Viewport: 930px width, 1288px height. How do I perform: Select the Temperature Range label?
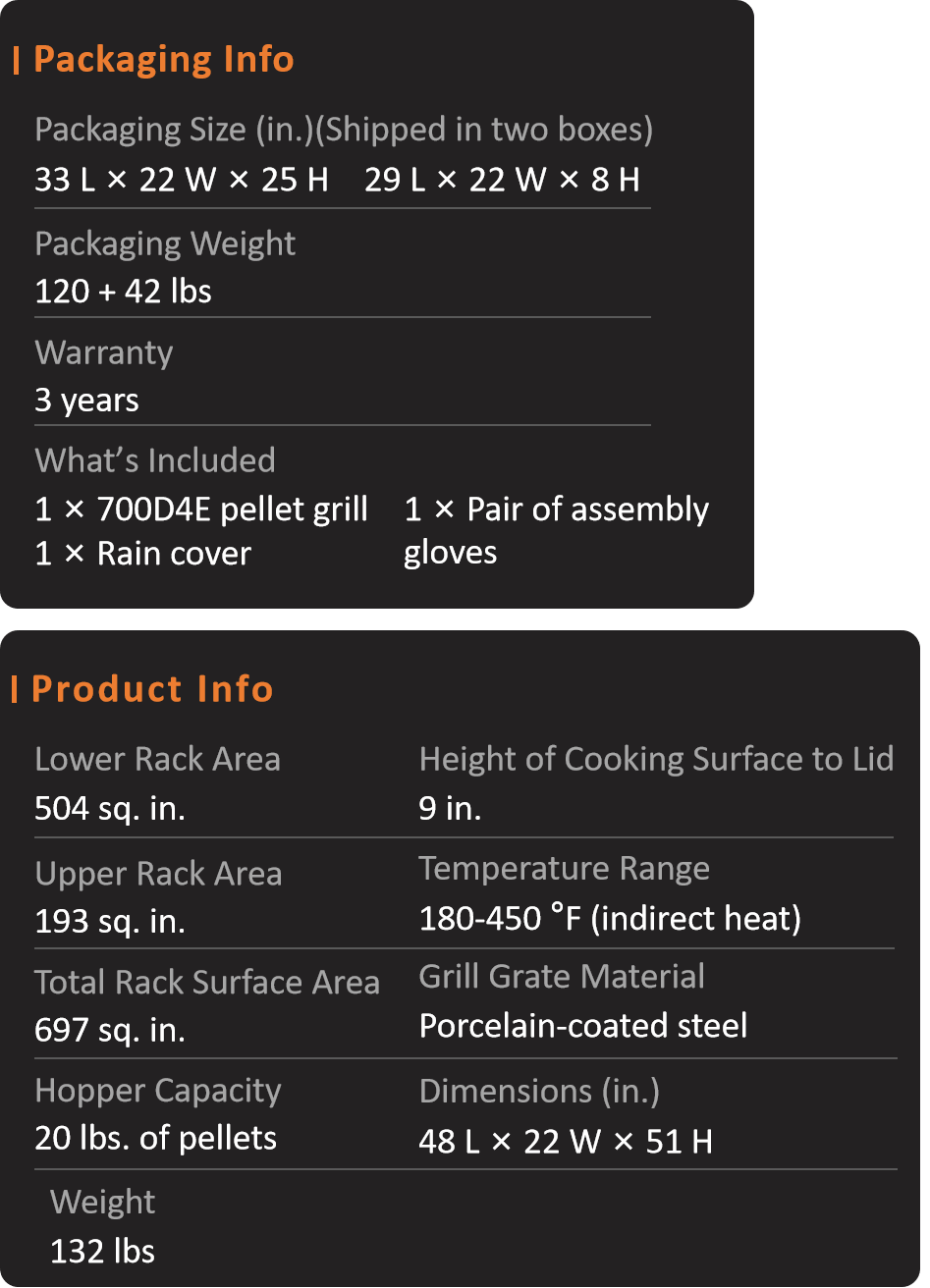[565, 869]
